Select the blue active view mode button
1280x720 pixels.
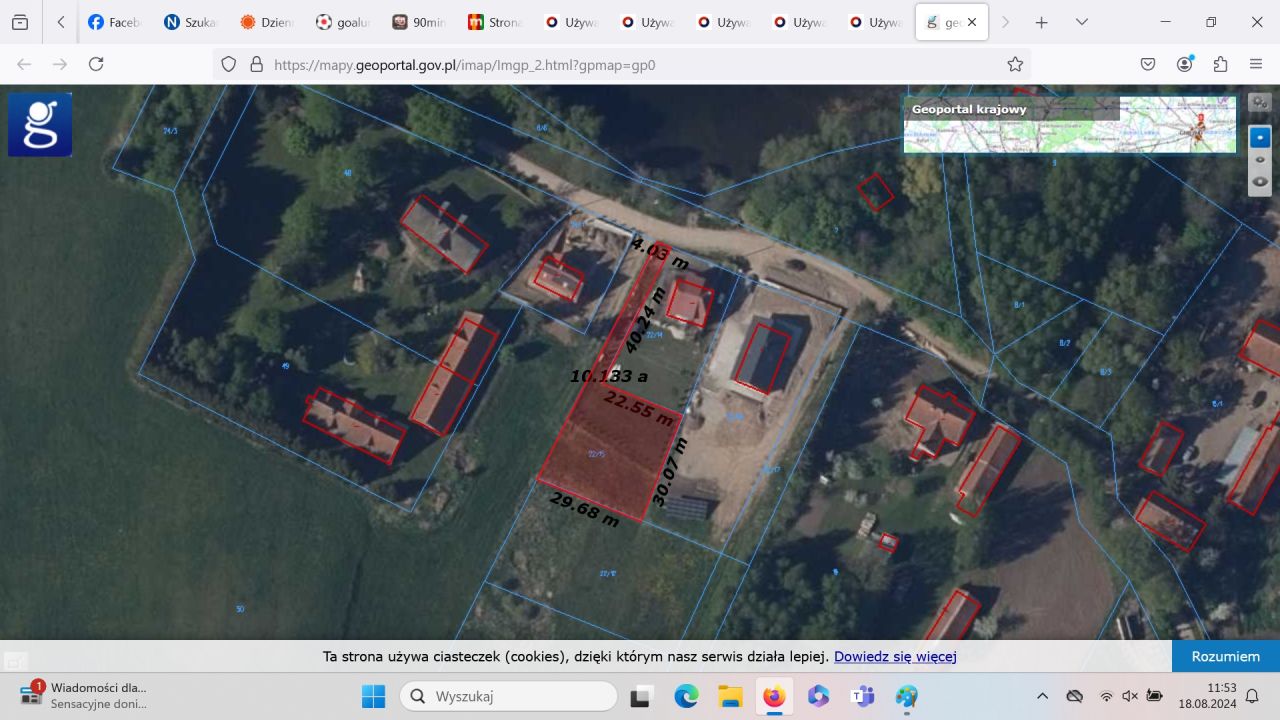[x=1260, y=136]
